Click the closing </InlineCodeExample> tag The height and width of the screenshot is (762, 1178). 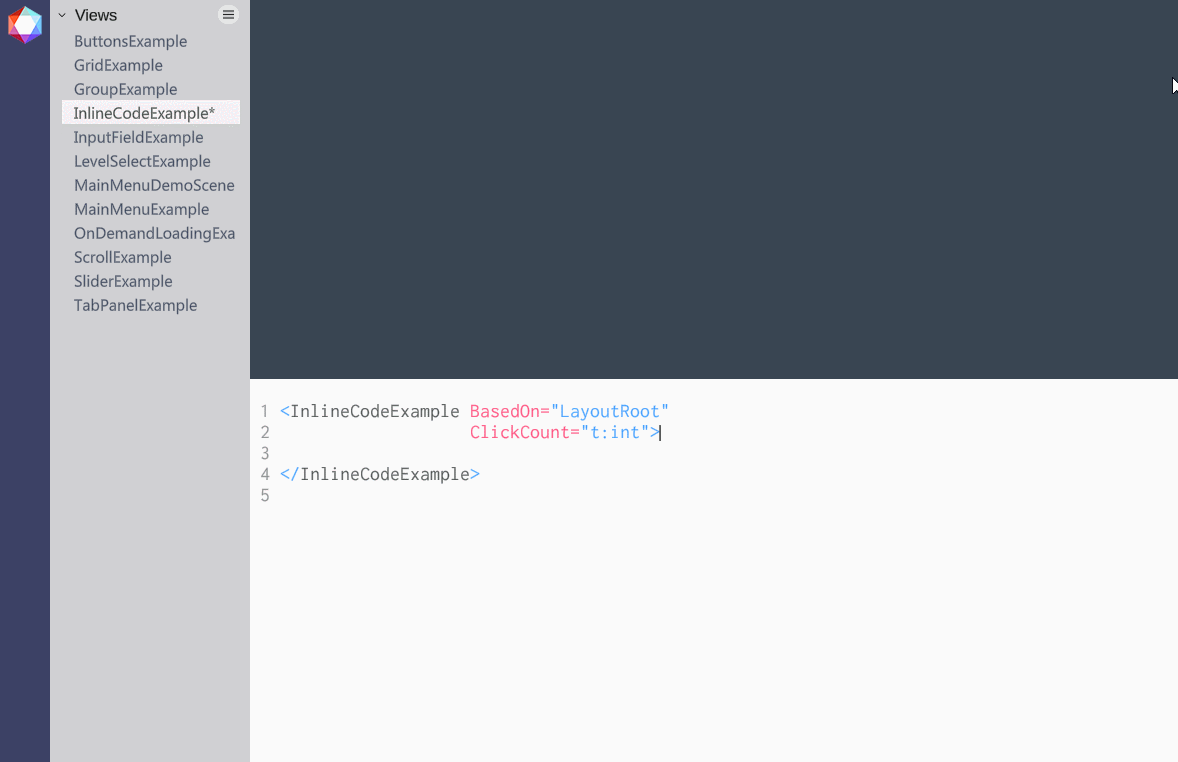pyautogui.click(x=379, y=475)
